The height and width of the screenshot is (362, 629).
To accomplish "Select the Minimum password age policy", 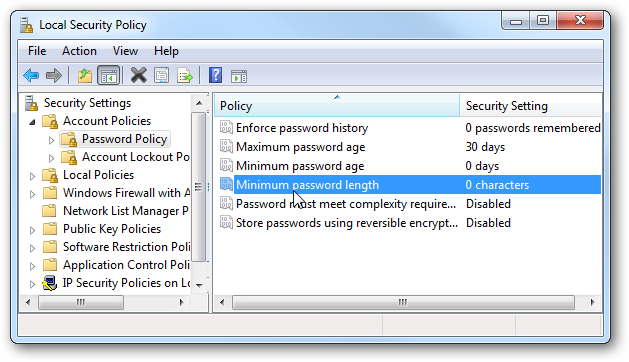I will tap(409, 166).
